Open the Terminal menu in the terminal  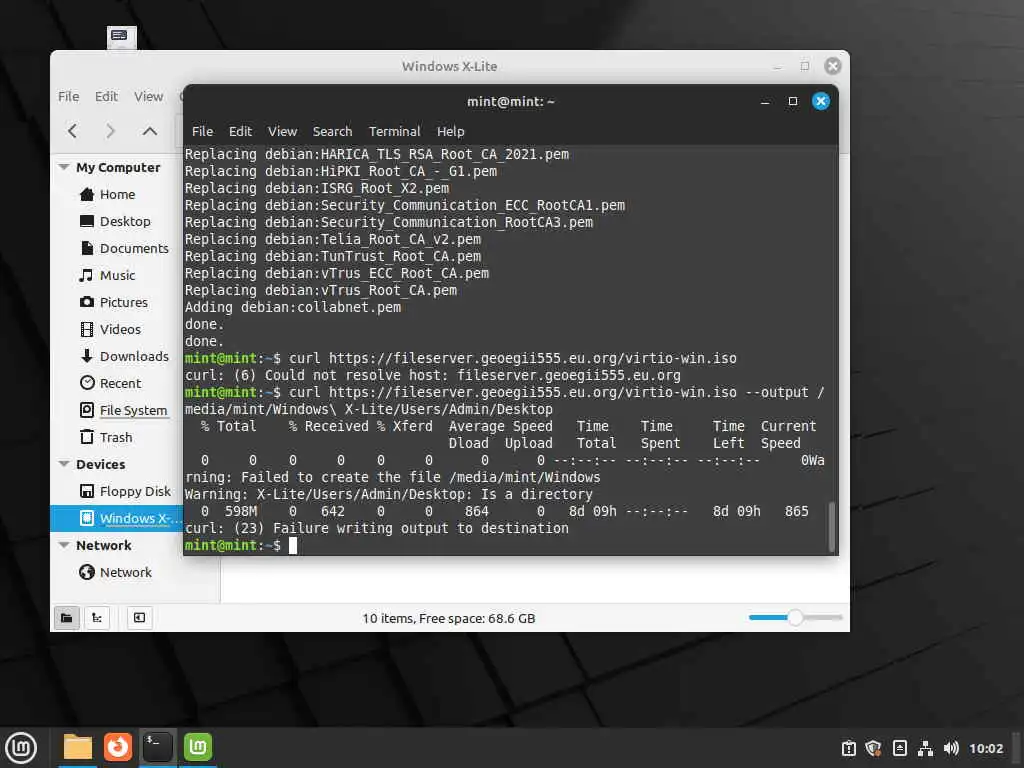[394, 131]
